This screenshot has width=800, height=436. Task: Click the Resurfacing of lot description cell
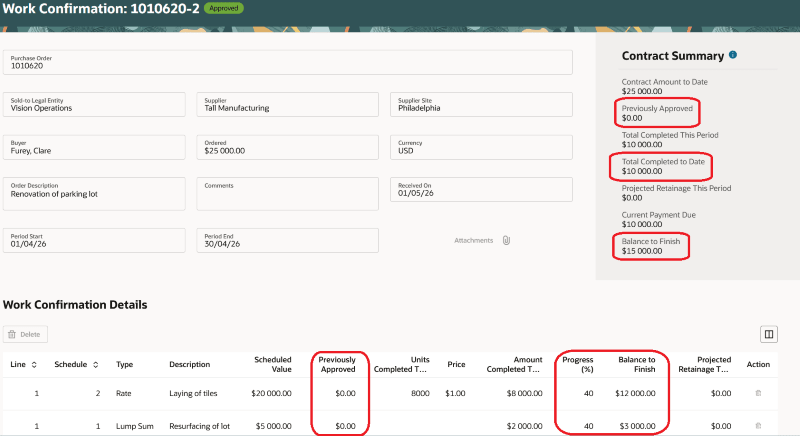coord(199,426)
